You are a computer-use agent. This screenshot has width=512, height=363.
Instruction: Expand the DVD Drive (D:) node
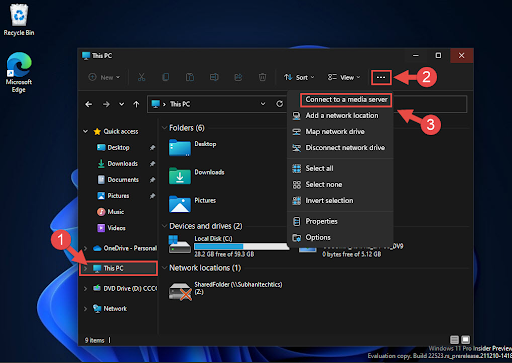86,289
